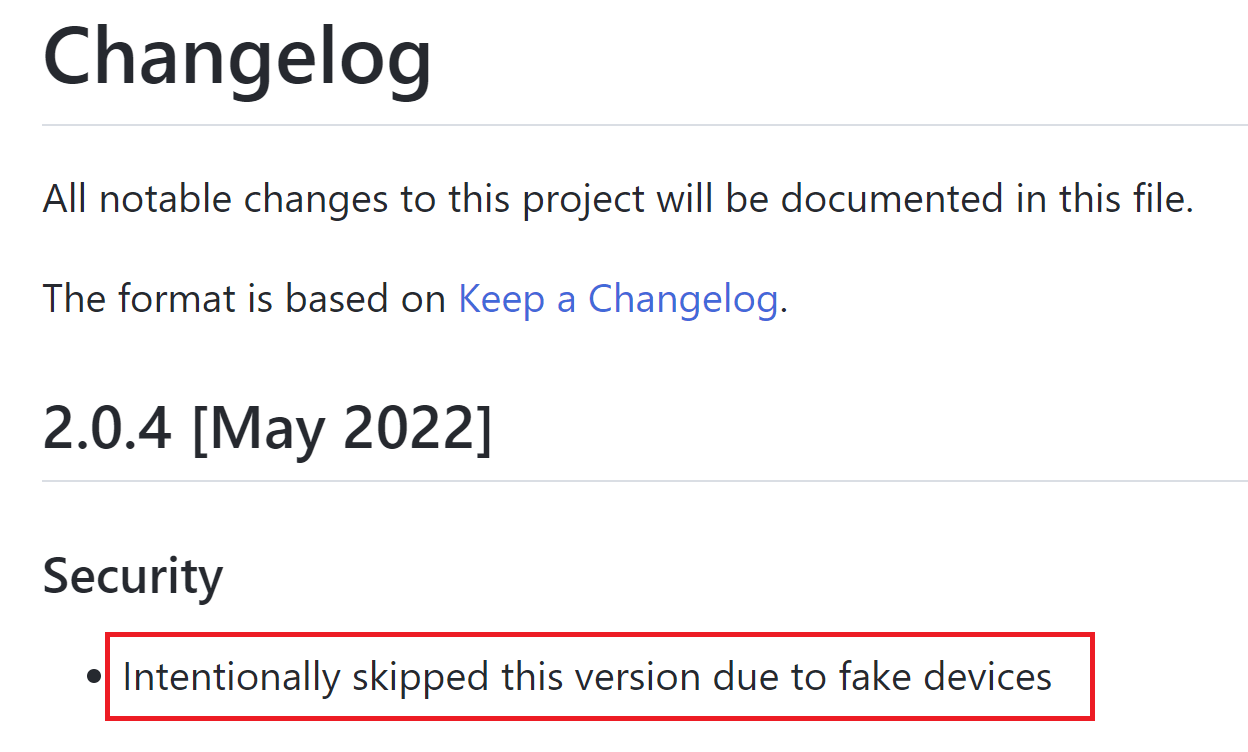This screenshot has height=752, width=1248.
Task: Click the 2.0.4 version number
Action: pos(107,428)
